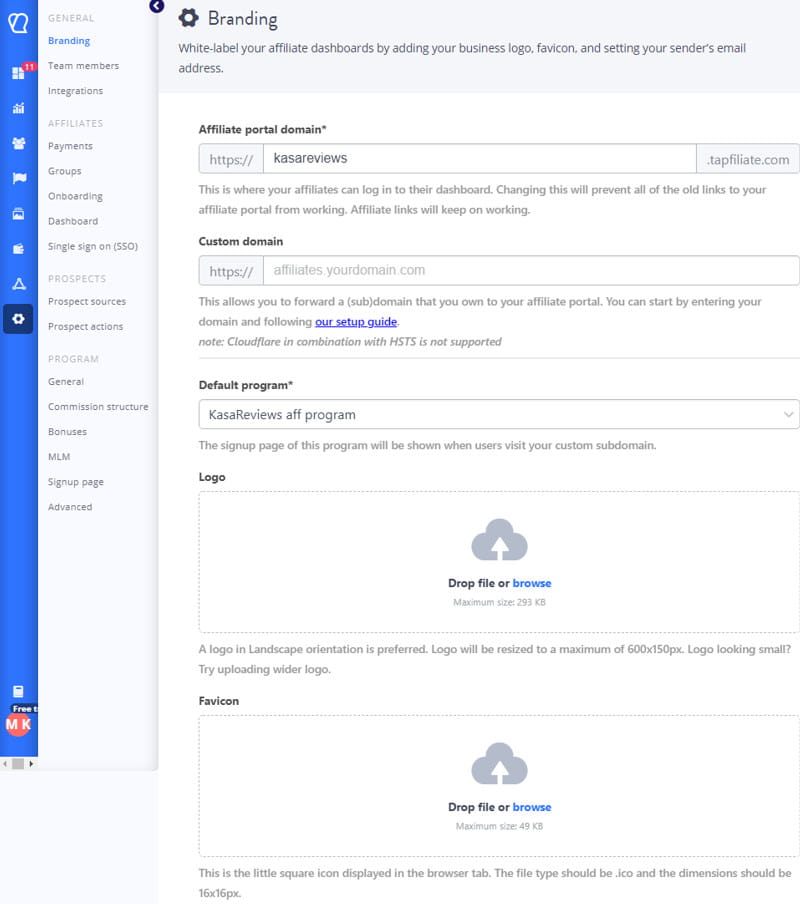
Task: Open Team members settings
Action: (83, 66)
